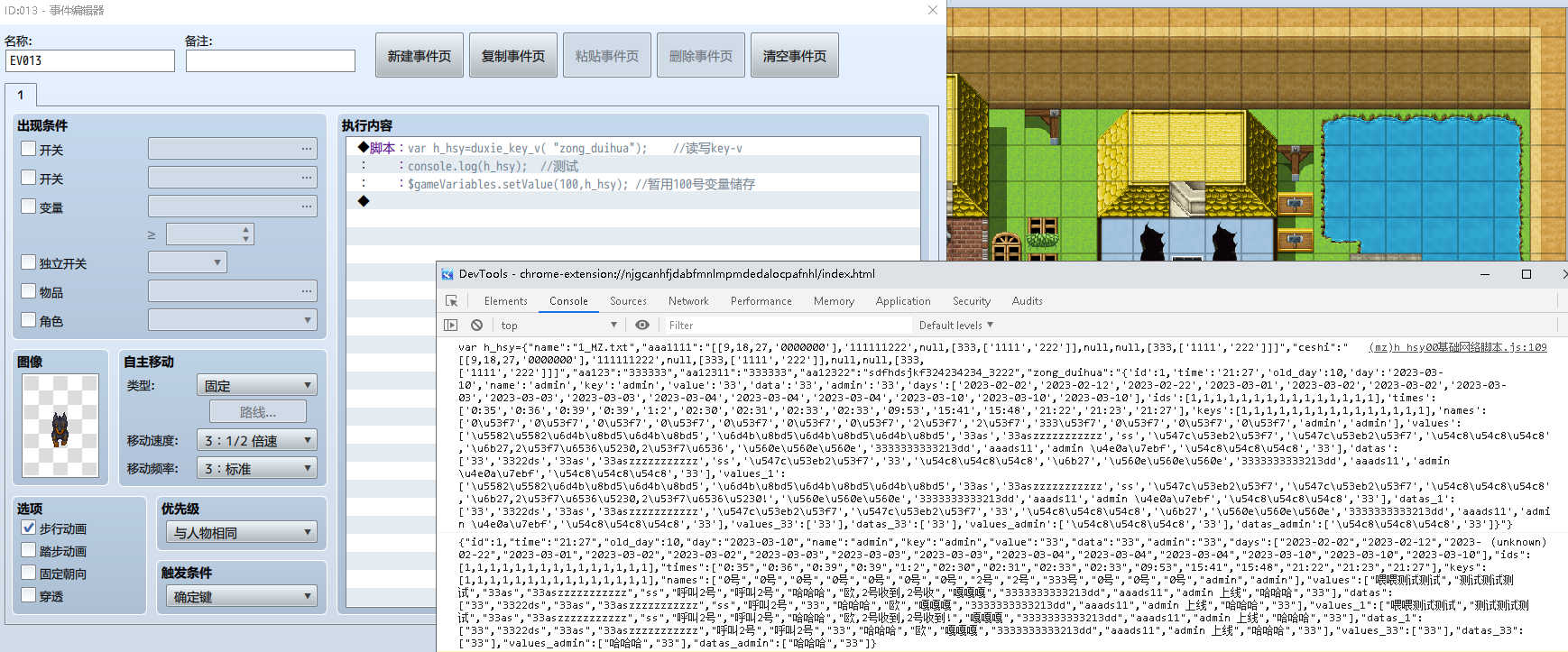
Task: Click the eye live expression icon
Action: [641, 326]
